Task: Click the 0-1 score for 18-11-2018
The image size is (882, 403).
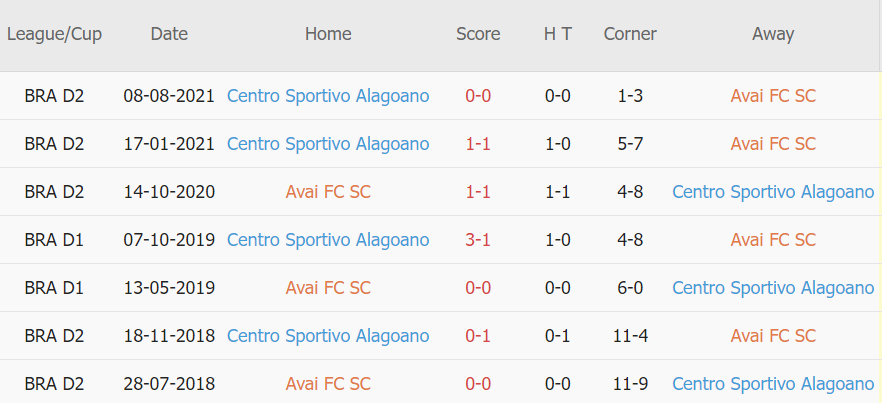Action: coord(478,336)
